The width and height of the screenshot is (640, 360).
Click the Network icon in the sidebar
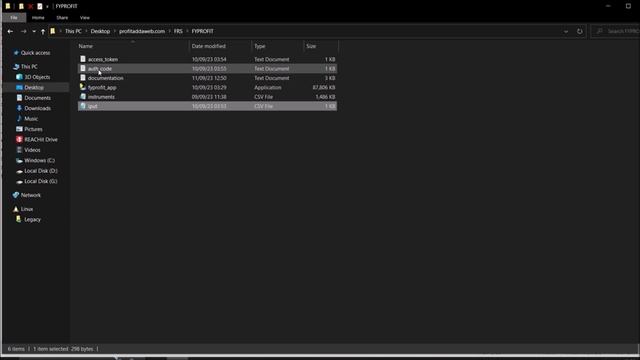16,195
